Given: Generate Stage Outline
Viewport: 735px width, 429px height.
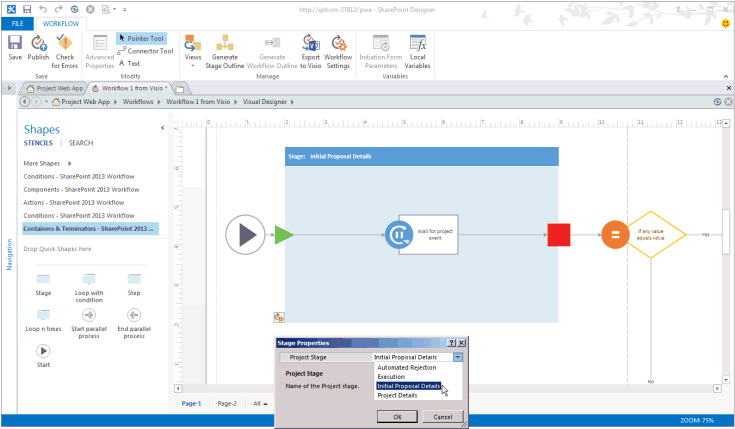Looking at the screenshot, I should click(x=225, y=52).
